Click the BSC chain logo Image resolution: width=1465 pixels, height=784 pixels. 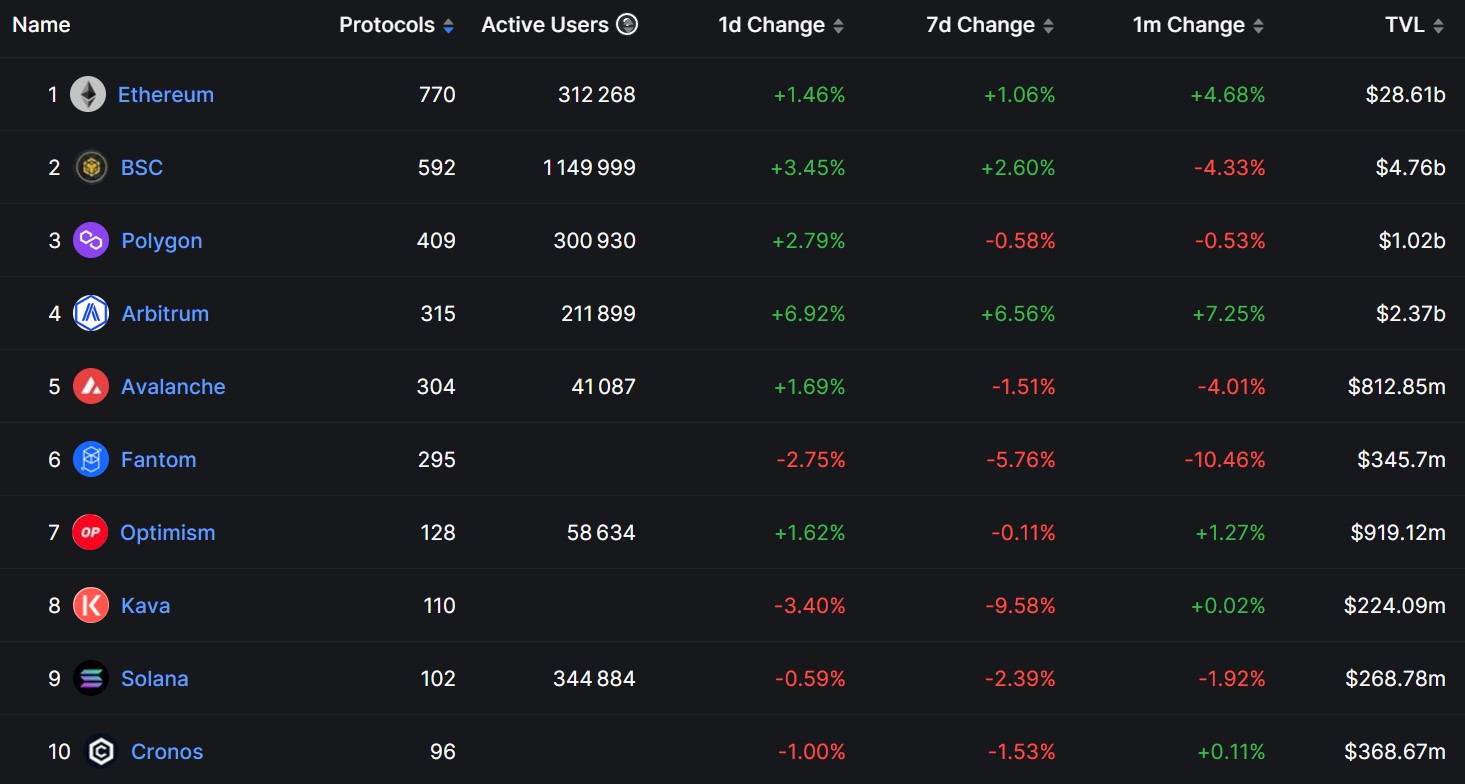click(x=89, y=167)
